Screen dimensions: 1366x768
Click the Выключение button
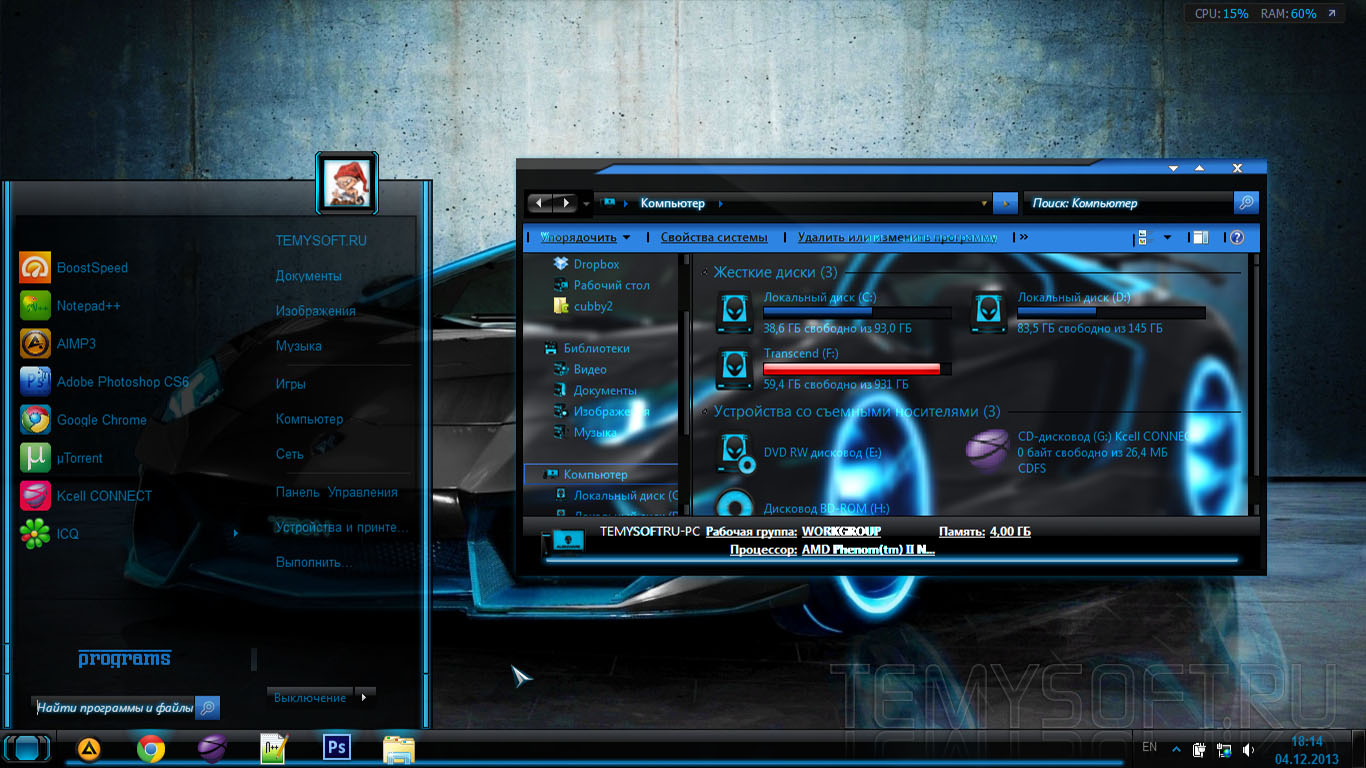point(310,697)
